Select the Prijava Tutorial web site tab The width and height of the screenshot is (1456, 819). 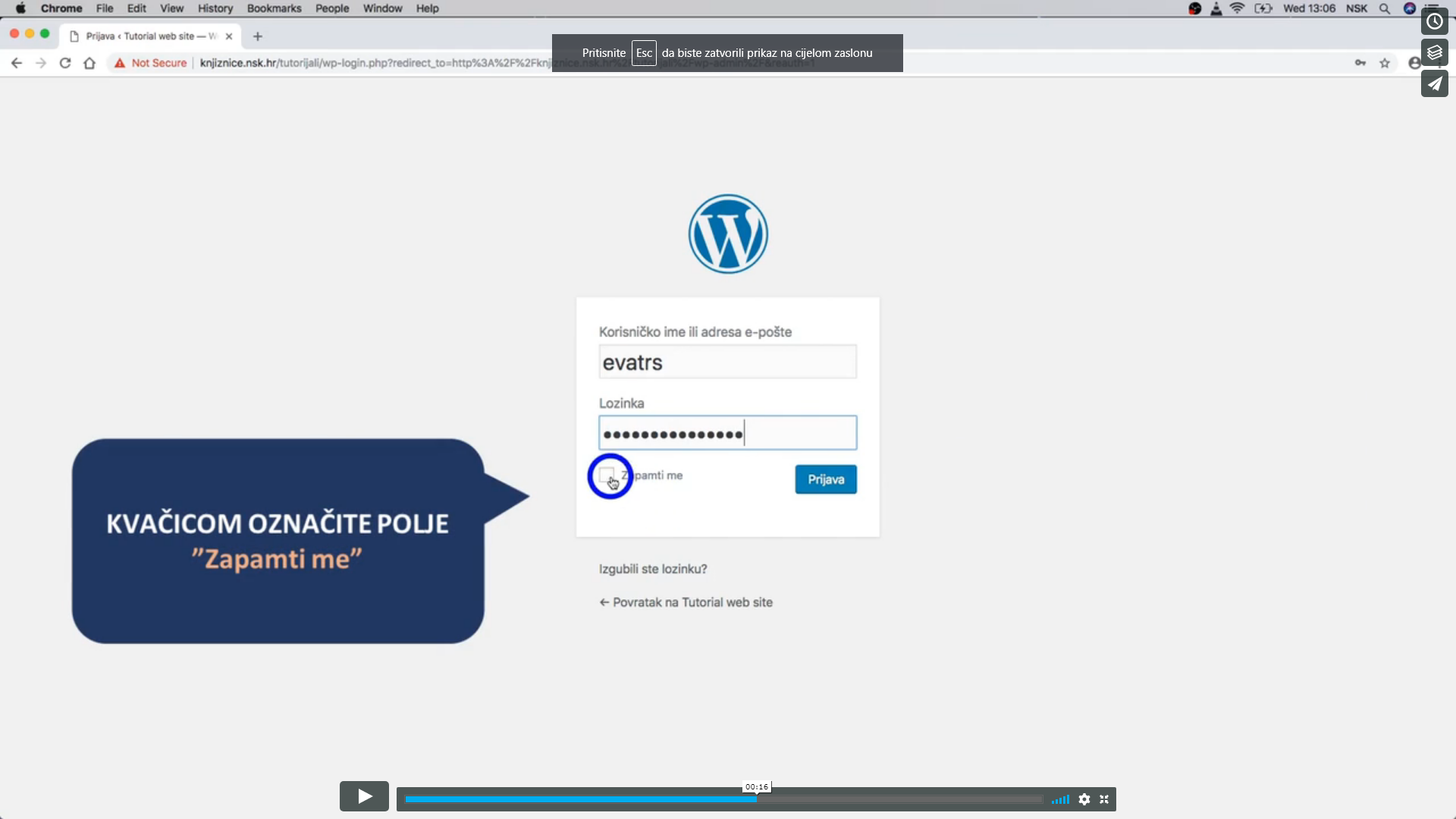[152, 36]
